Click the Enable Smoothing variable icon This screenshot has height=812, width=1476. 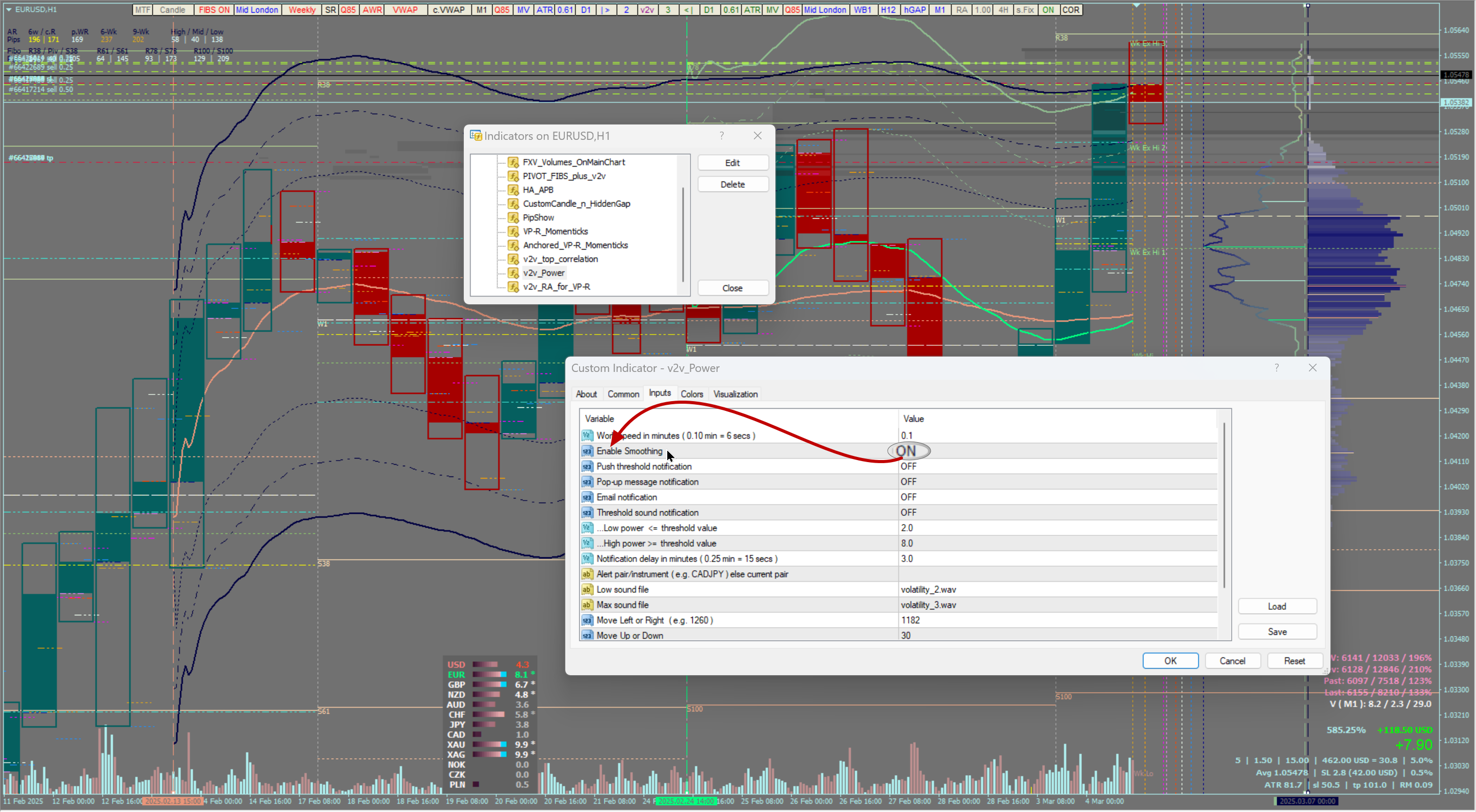(587, 451)
